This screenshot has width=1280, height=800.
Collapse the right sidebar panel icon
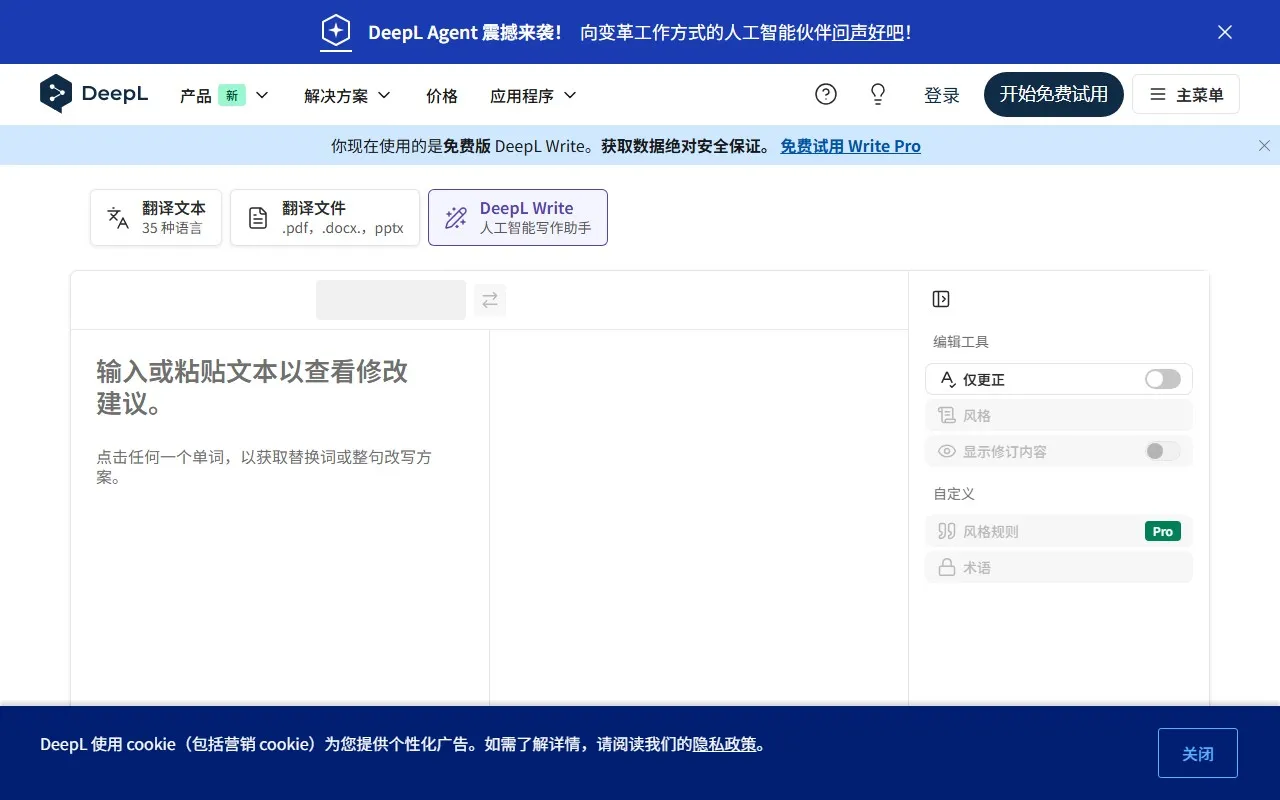(x=940, y=299)
